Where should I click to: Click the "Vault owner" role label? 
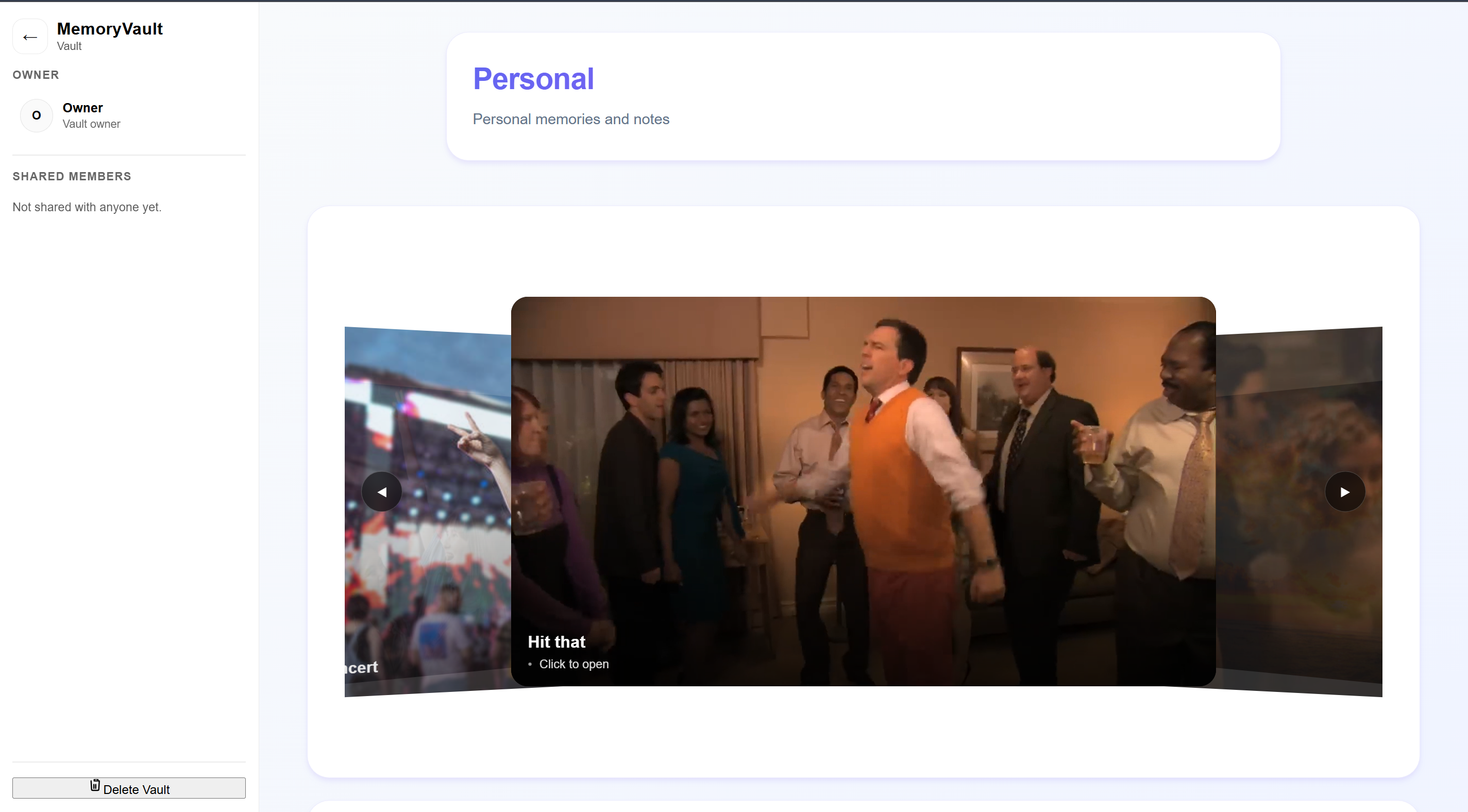point(91,124)
